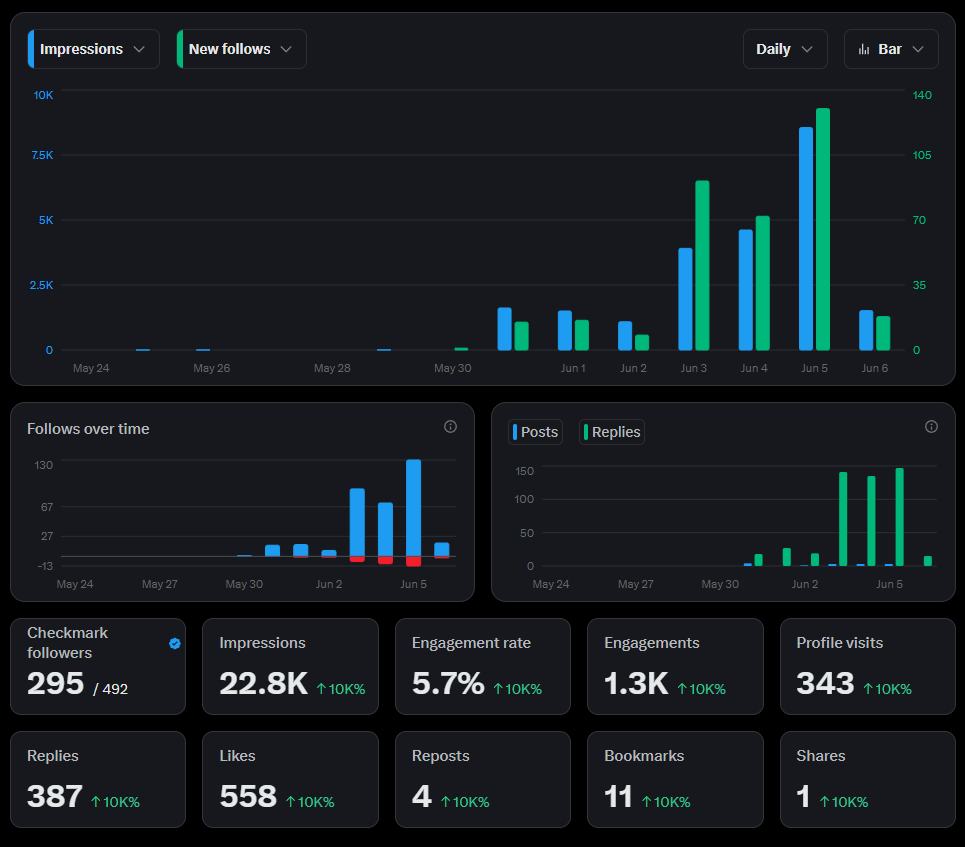Click the Jun 4 blue impressions bar
The height and width of the screenshot is (847, 965).
tap(745, 290)
